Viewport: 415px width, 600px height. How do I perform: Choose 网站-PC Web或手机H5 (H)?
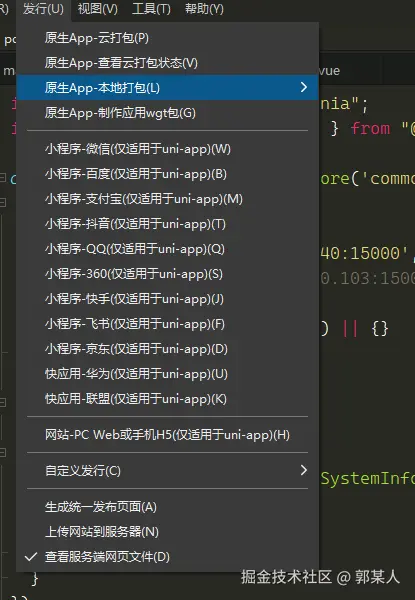point(168,435)
